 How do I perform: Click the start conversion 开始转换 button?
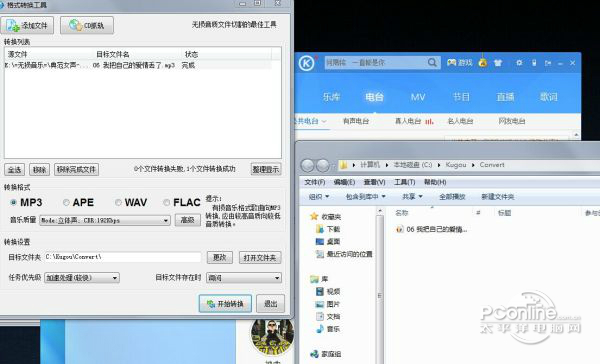[225, 304]
